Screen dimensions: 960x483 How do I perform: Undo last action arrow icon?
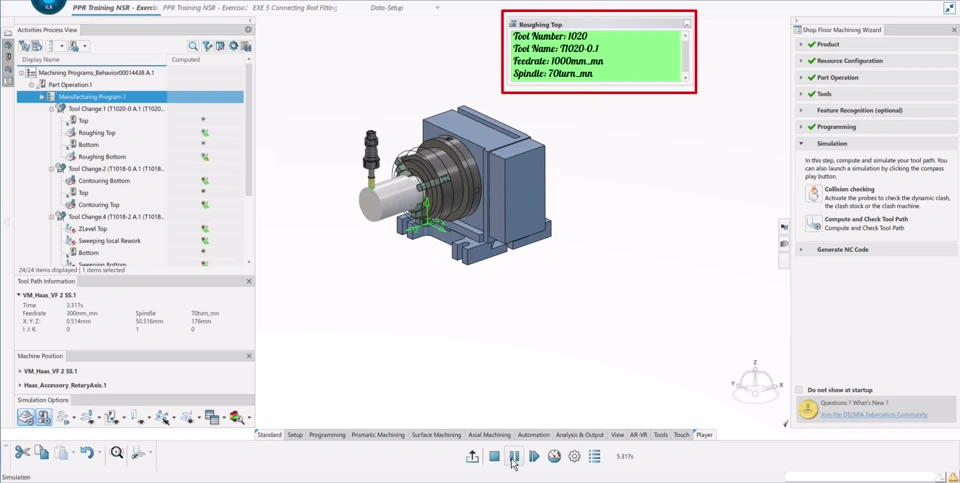click(x=87, y=452)
